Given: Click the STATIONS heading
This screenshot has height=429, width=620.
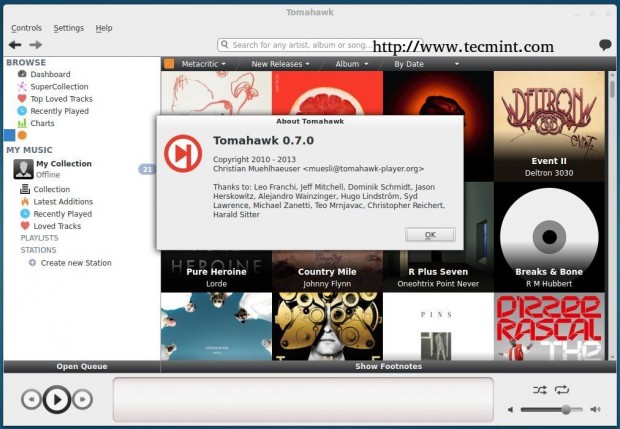Looking at the screenshot, I should point(38,250).
